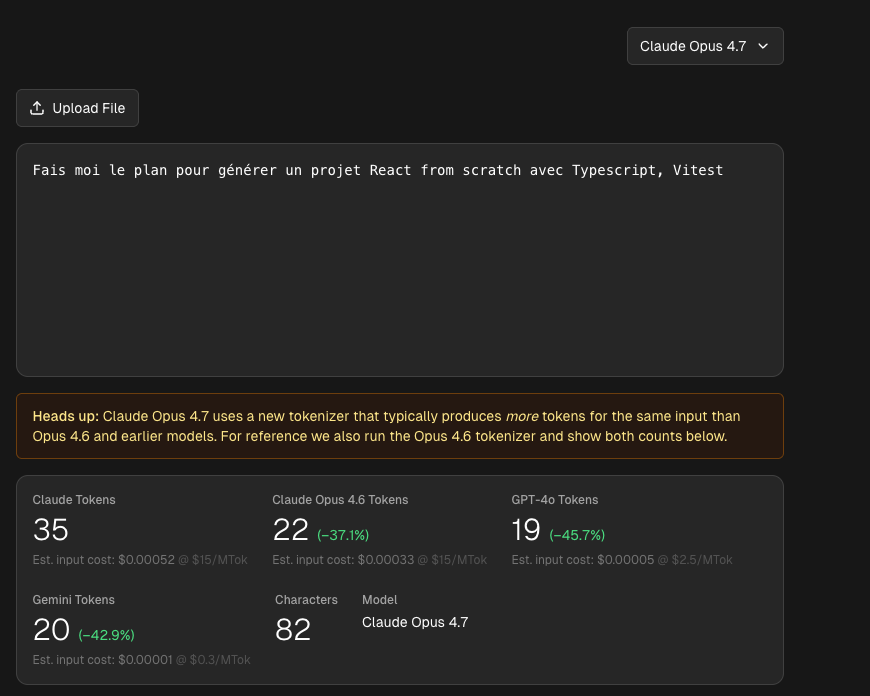The height and width of the screenshot is (696, 870).
Task: Open the Claude Opus 4.7 model dropdown
Action: pos(705,46)
